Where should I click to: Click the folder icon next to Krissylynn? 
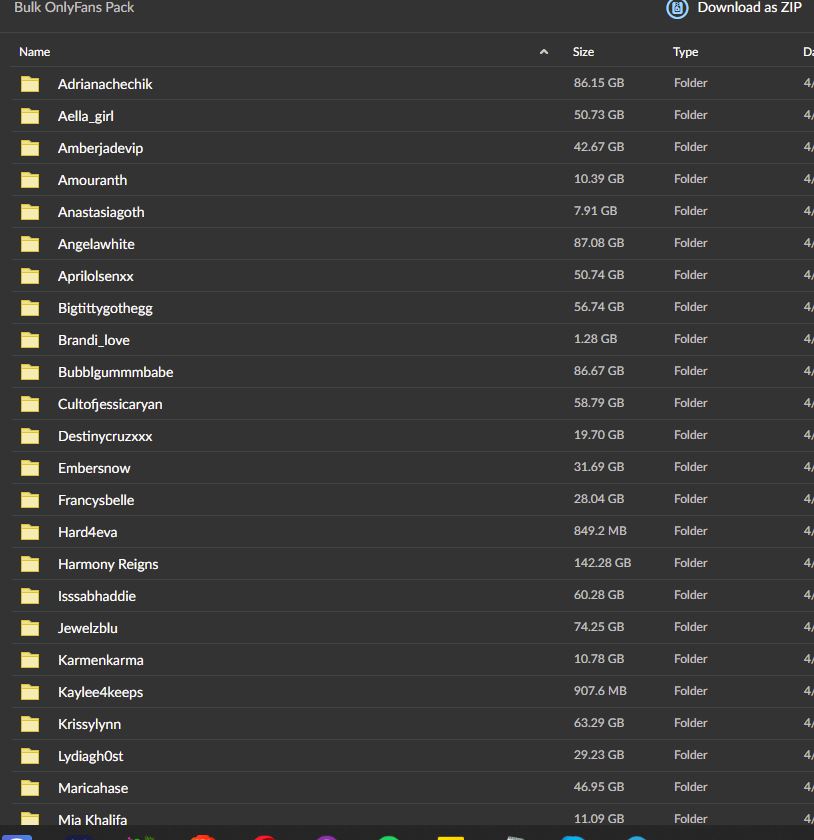(x=30, y=724)
